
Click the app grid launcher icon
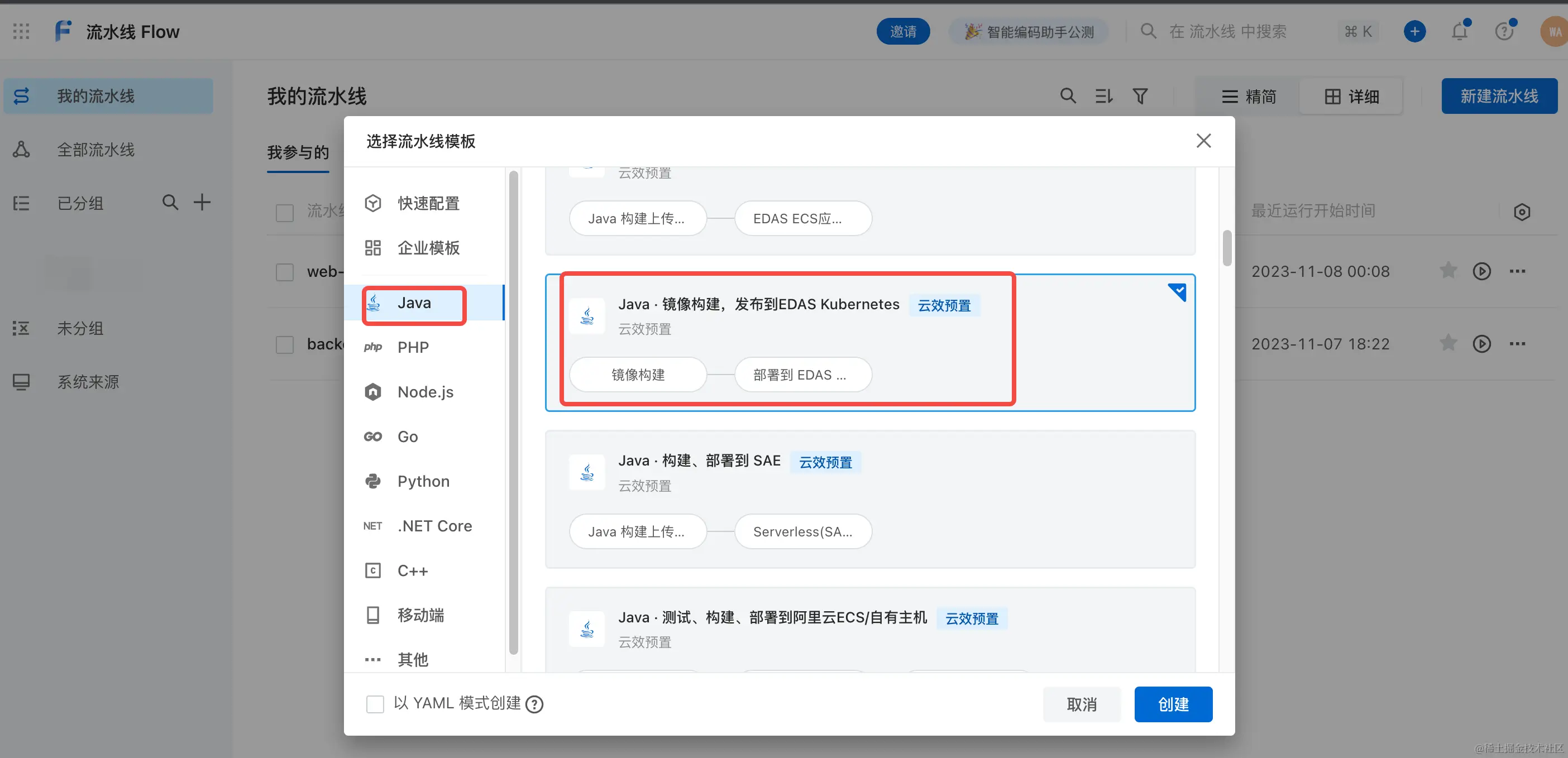pos(21,31)
